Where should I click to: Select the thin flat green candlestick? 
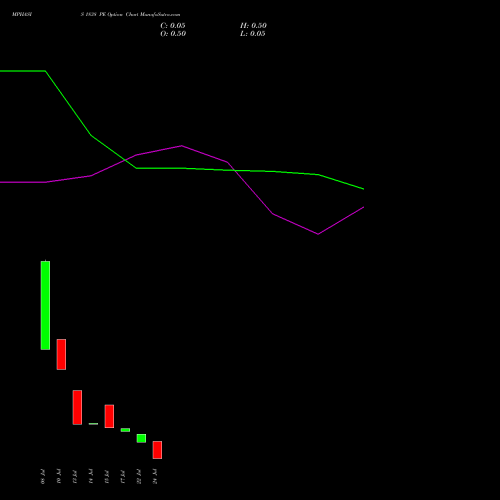93,424
